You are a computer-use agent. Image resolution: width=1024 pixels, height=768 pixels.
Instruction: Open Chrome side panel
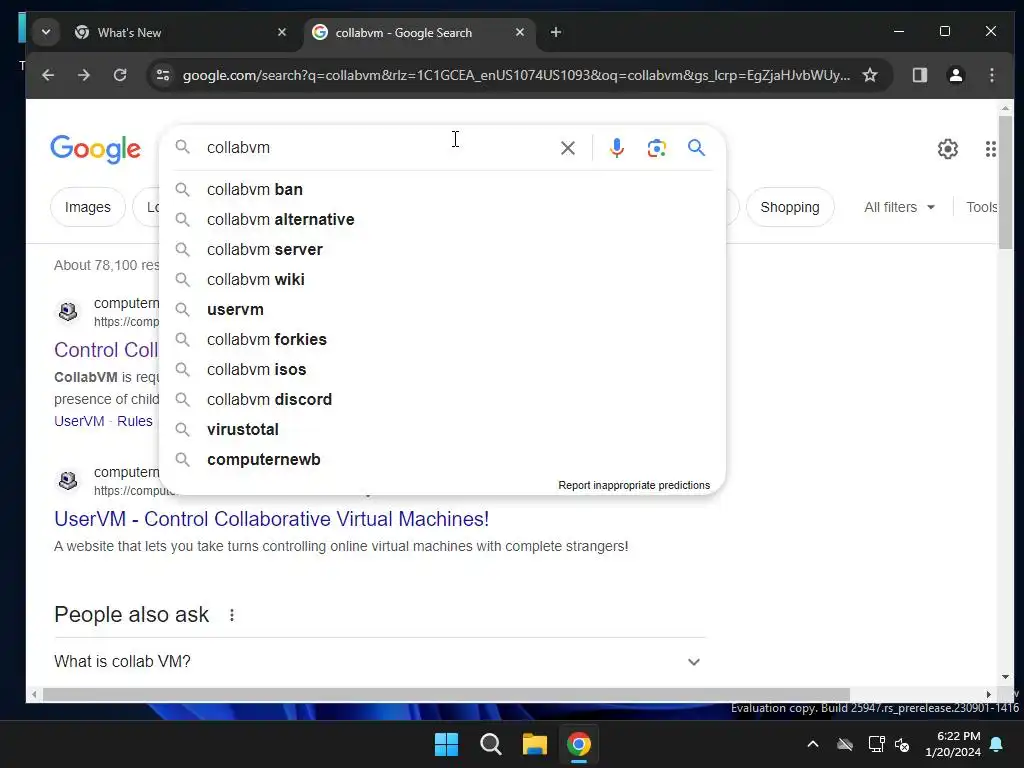point(920,75)
